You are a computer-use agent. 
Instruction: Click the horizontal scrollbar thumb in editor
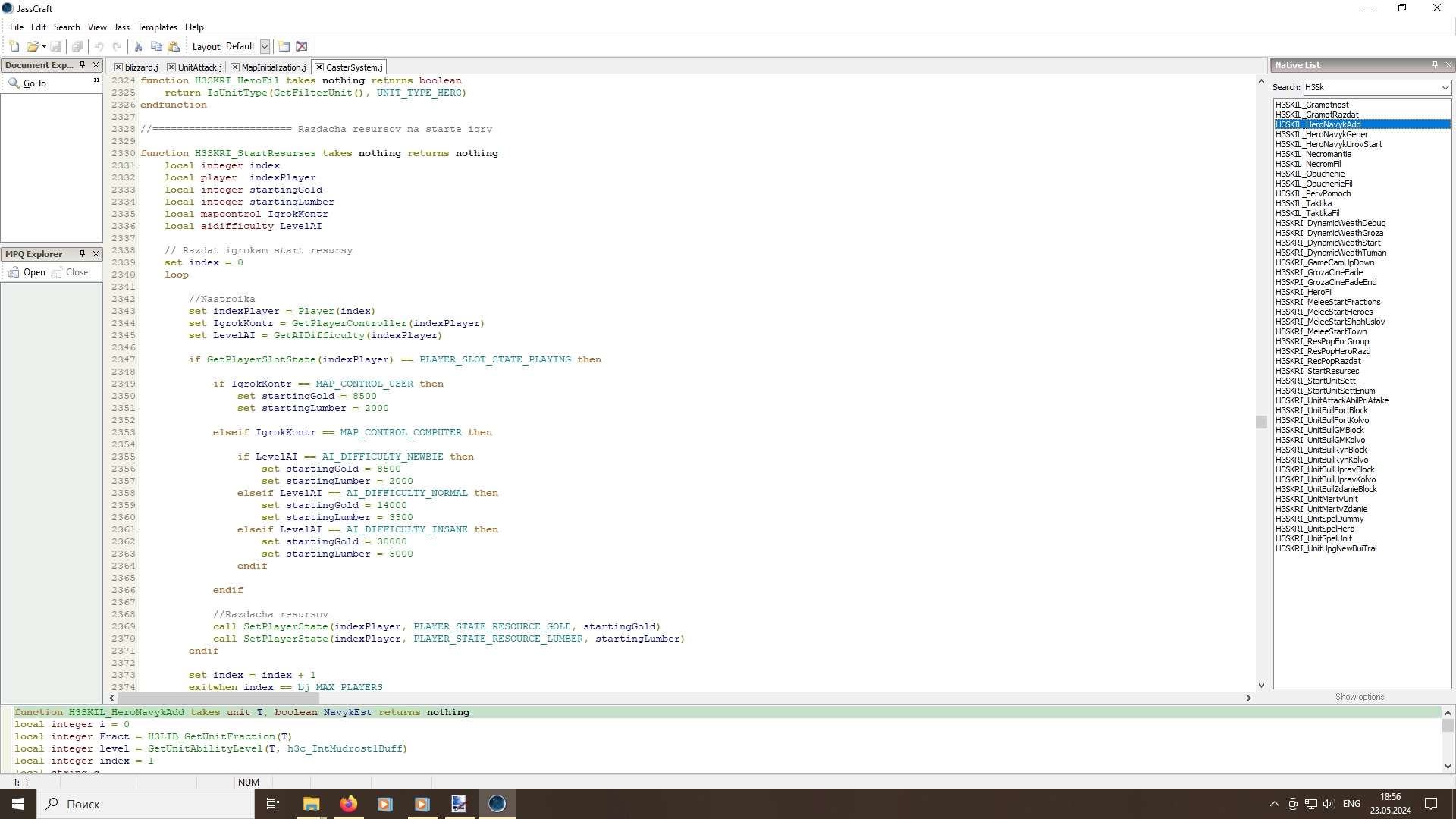click(x=218, y=698)
